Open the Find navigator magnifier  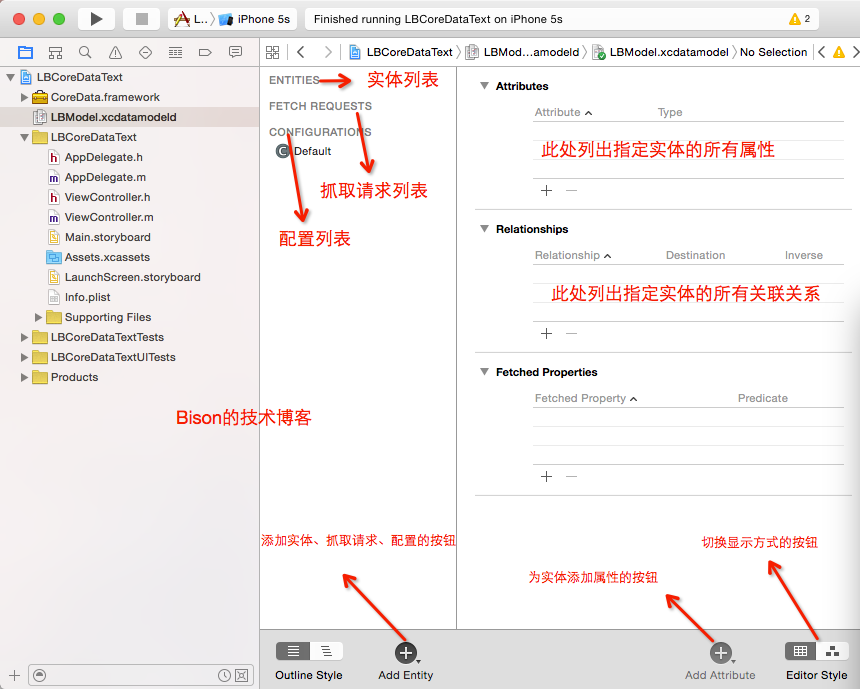(85, 52)
